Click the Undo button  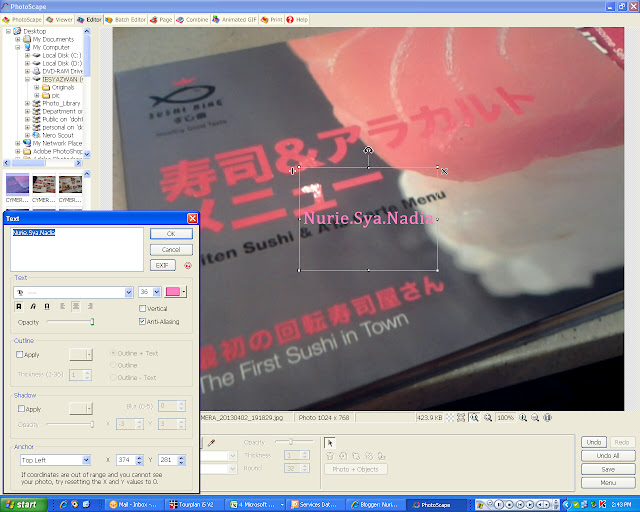(594, 442)
